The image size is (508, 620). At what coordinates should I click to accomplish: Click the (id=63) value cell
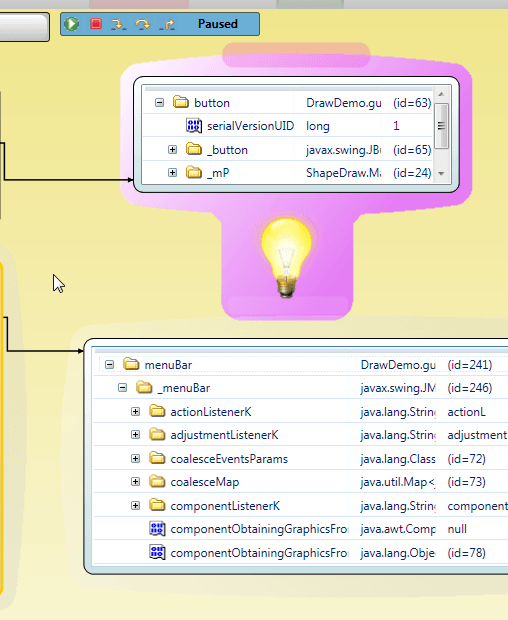pos(412,103)
